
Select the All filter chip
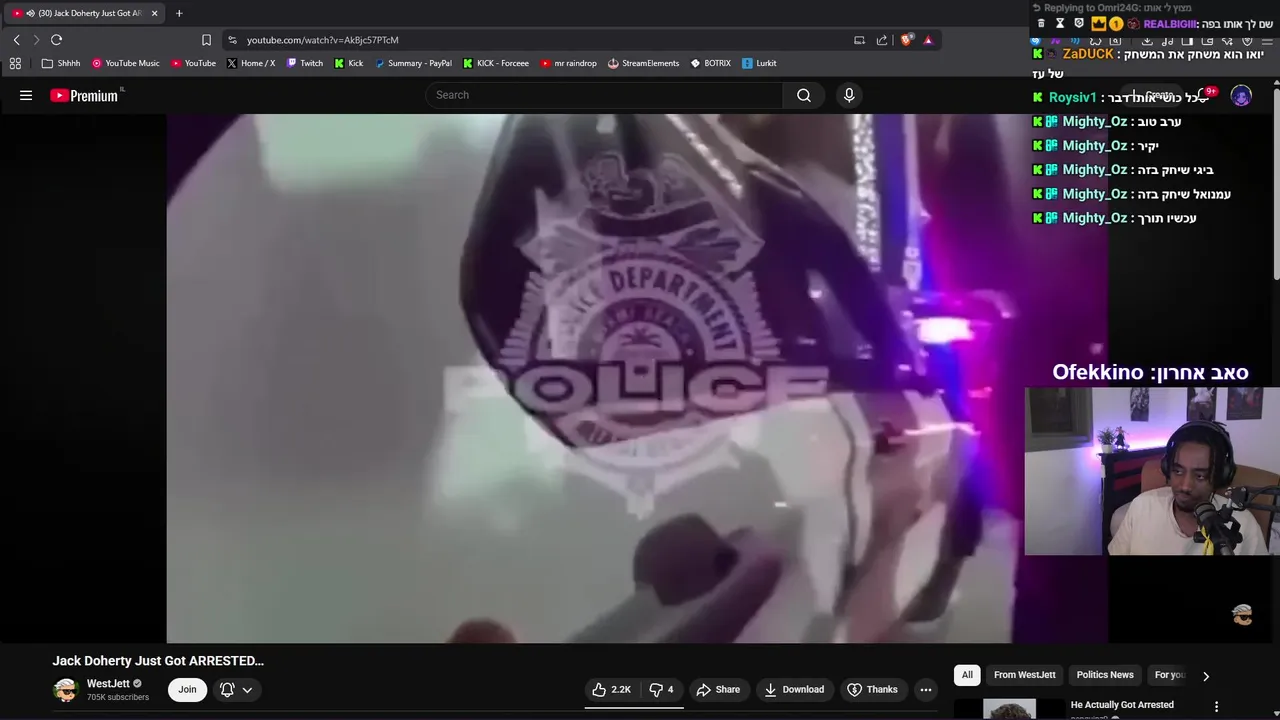pyautogui.click(x=967, y=675)
